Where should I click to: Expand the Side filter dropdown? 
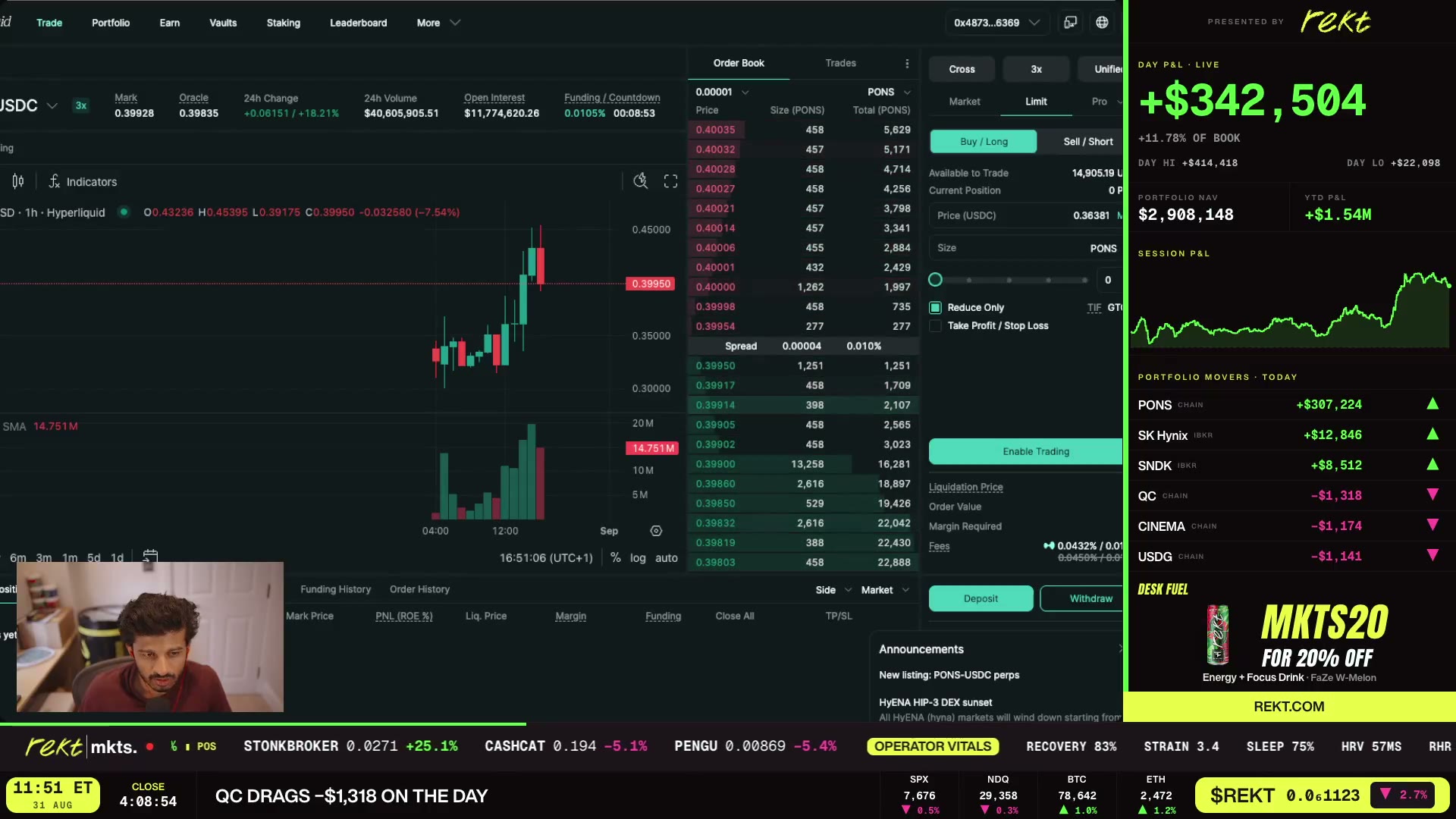pos(833,590)
